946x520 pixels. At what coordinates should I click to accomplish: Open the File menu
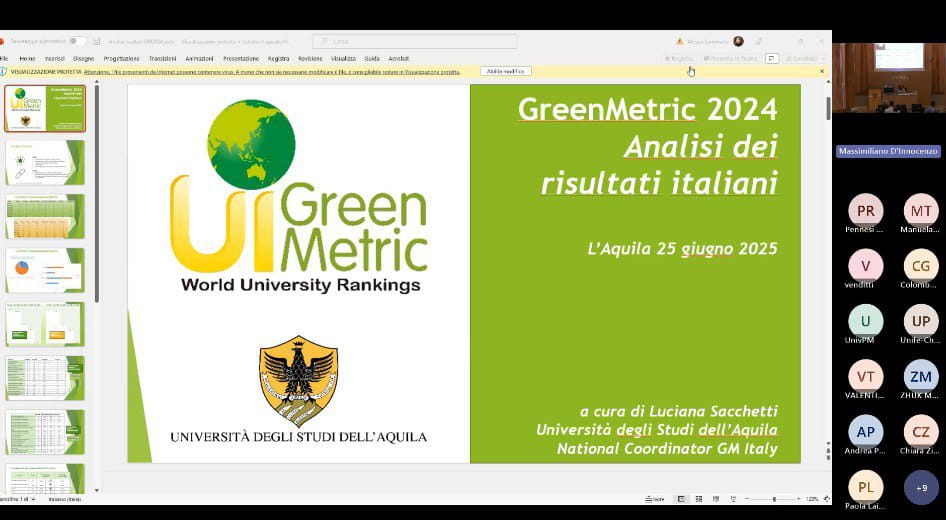[4, 59]
